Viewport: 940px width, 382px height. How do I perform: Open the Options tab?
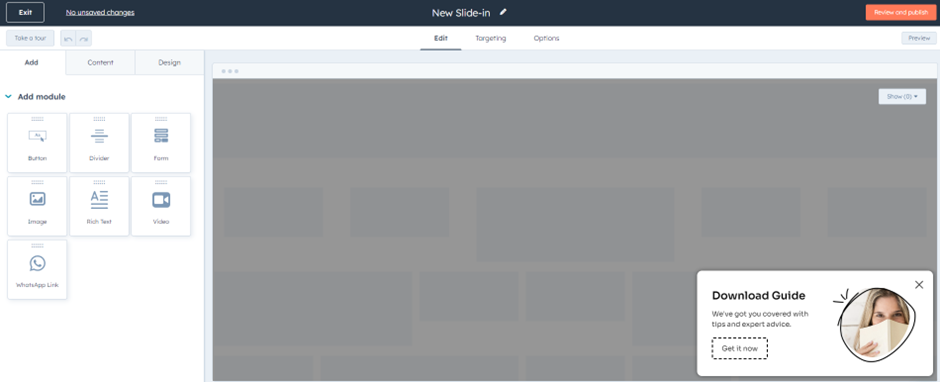pyautogui.click(x=547, y=38)
